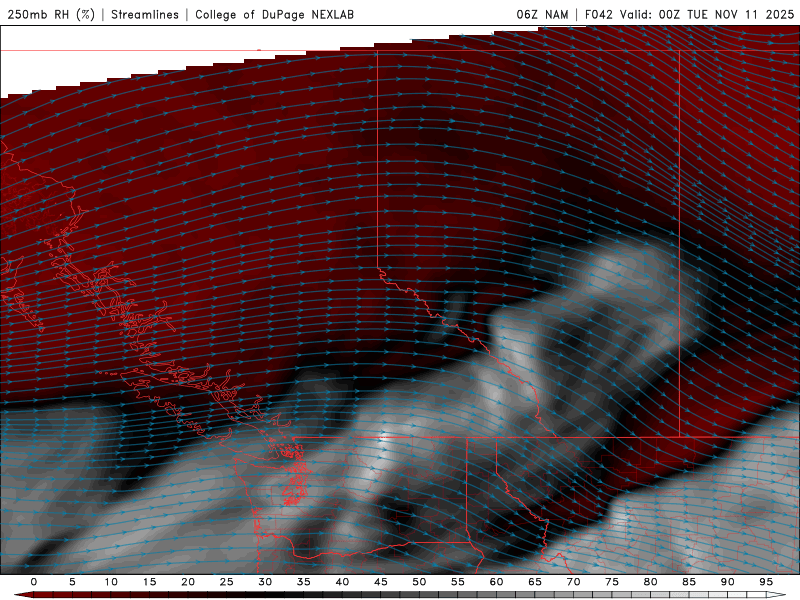Click the '250mb RH (%)' title text

[51, 14]
